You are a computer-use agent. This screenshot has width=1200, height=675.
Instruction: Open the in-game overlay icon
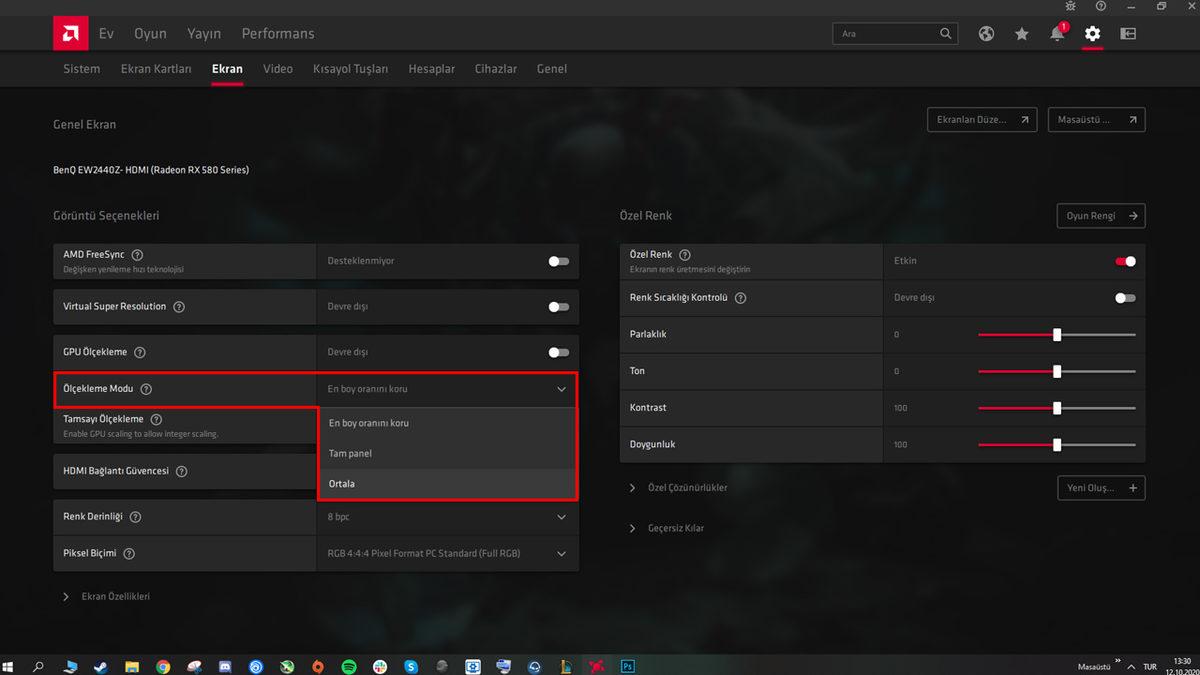click(x=1128, y=33)
